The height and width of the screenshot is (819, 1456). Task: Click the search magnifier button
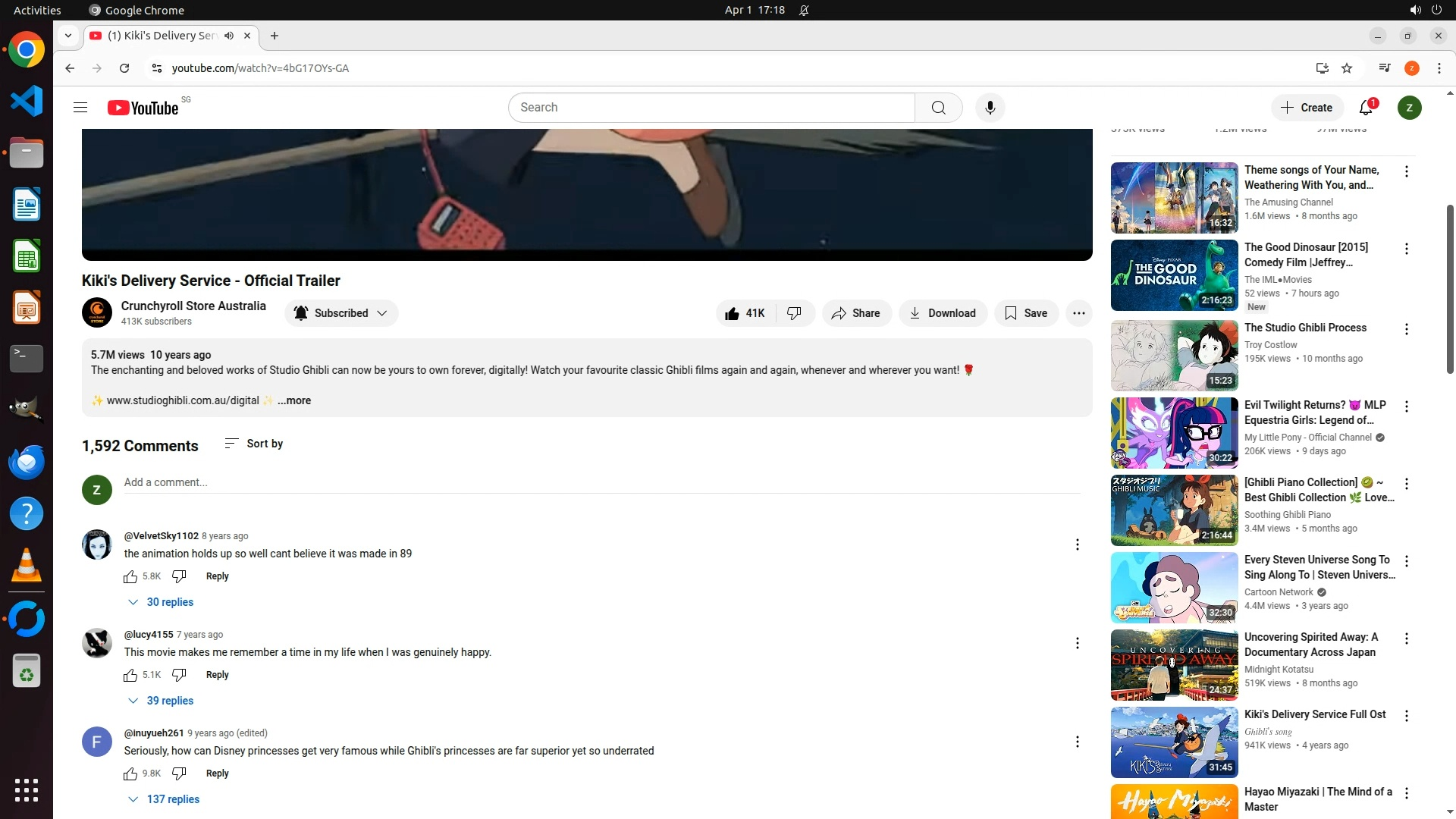(x=938, y=108)
